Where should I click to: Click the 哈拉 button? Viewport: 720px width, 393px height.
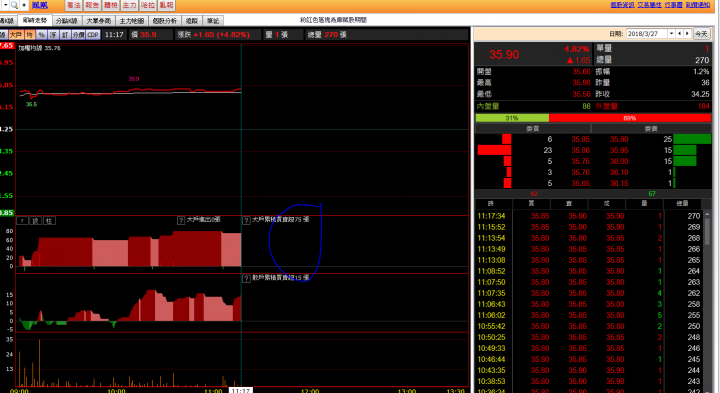(148, 5)
